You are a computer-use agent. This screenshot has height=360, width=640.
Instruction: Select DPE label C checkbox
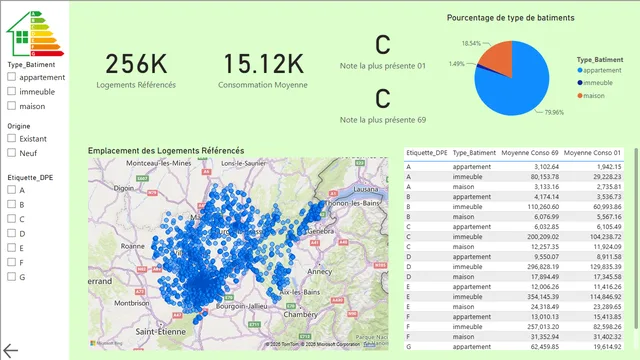[12, 219]
